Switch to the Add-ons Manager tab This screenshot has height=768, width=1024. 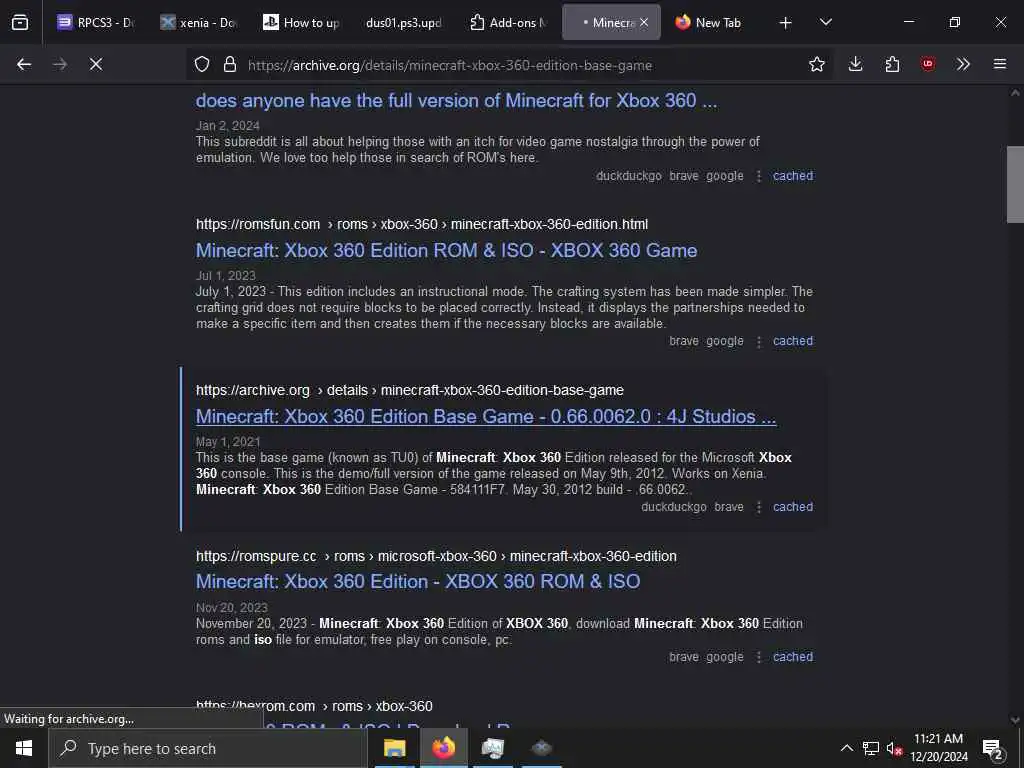coord(507,22)
